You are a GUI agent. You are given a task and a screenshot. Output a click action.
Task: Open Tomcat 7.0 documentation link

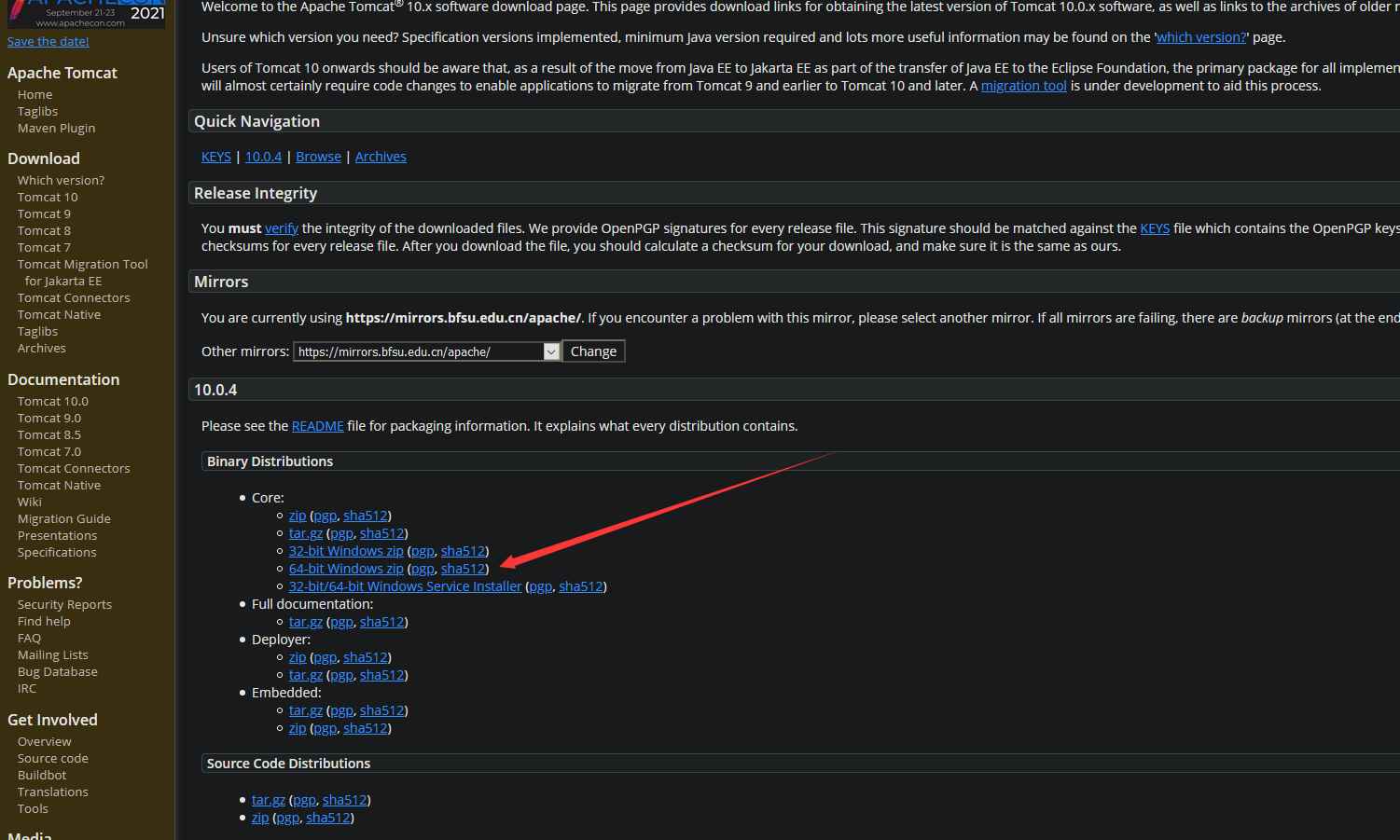[x=49, y=452]
